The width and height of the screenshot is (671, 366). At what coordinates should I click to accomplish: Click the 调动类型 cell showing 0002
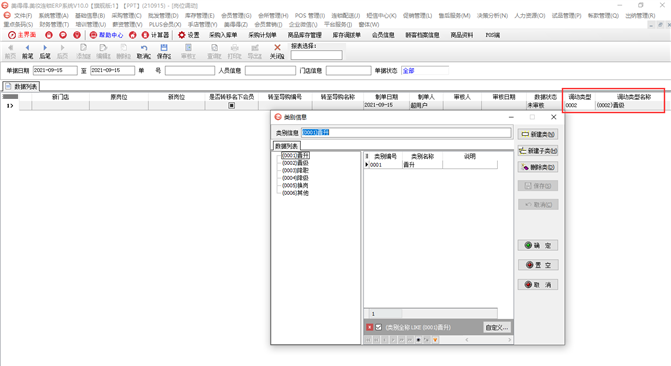tap(579, 105)
